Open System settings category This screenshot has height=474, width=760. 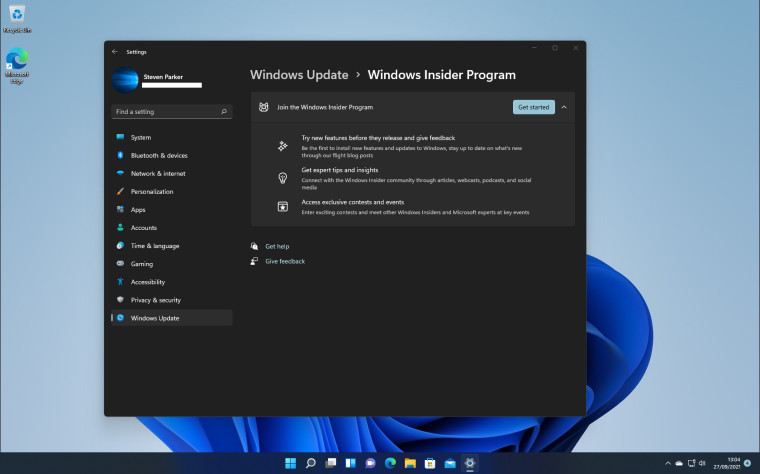(x=172, y=137)
